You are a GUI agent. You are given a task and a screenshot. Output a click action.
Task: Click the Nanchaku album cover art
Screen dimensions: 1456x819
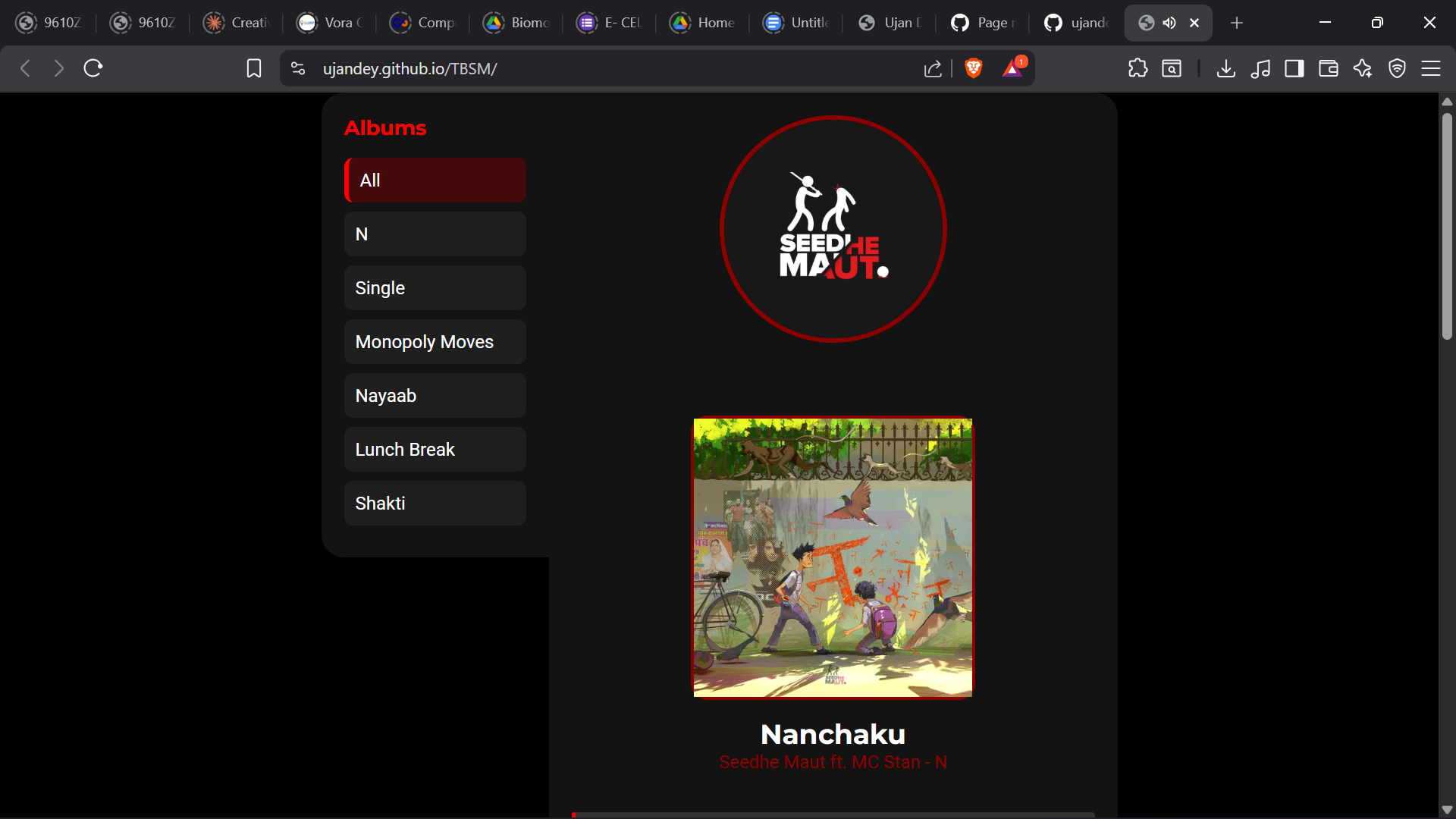coord(833,557)
